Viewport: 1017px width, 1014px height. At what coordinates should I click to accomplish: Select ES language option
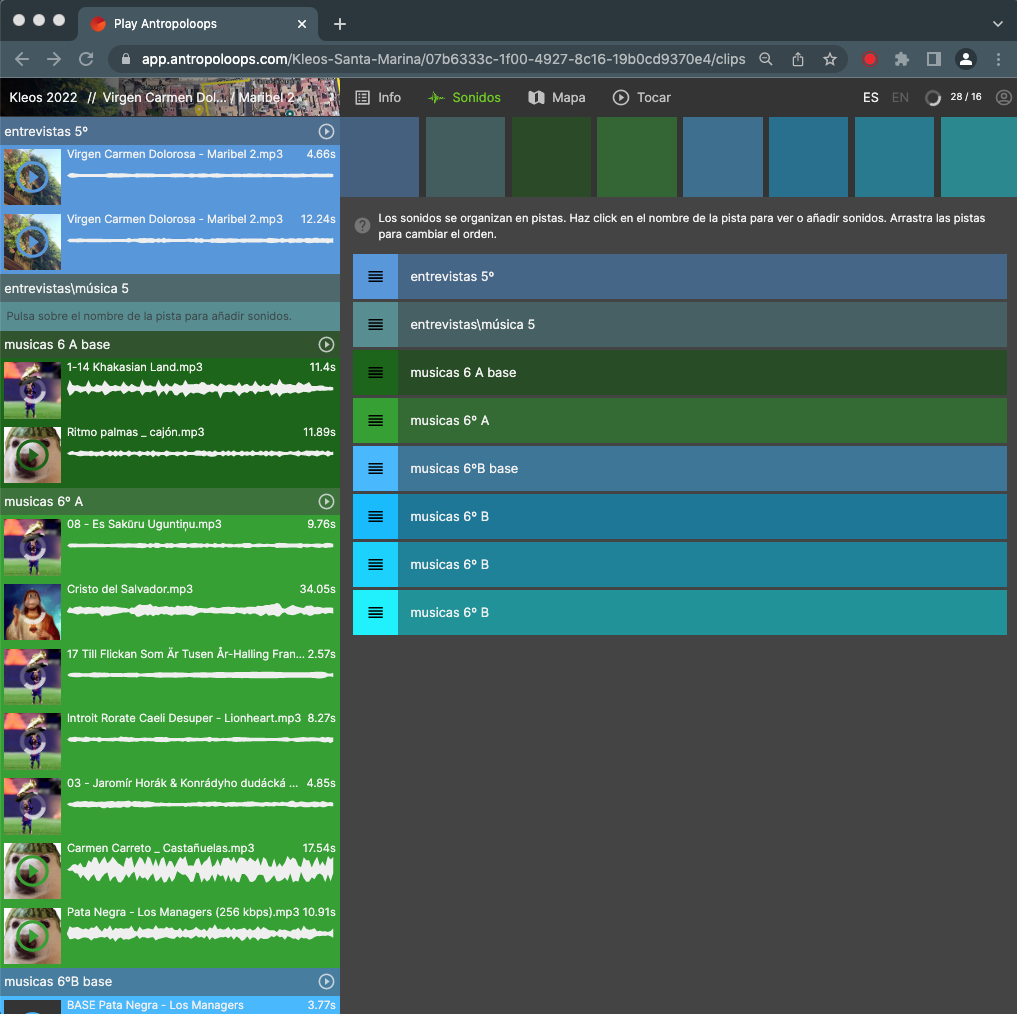871,97
